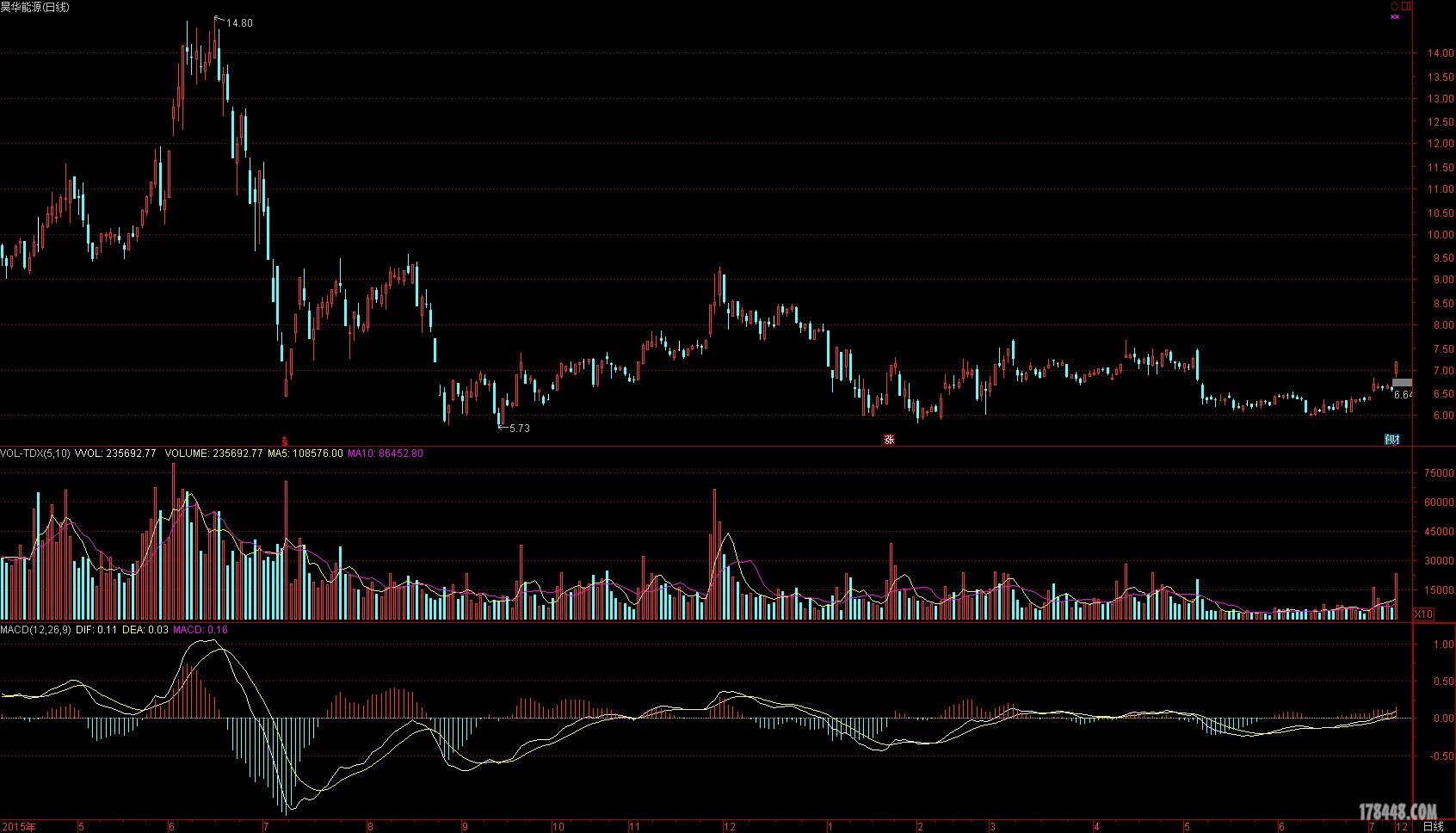This screenshot has width=1456, height=833.
Task: Click the 2015年 label on the time axis
Action: [18, 827]
